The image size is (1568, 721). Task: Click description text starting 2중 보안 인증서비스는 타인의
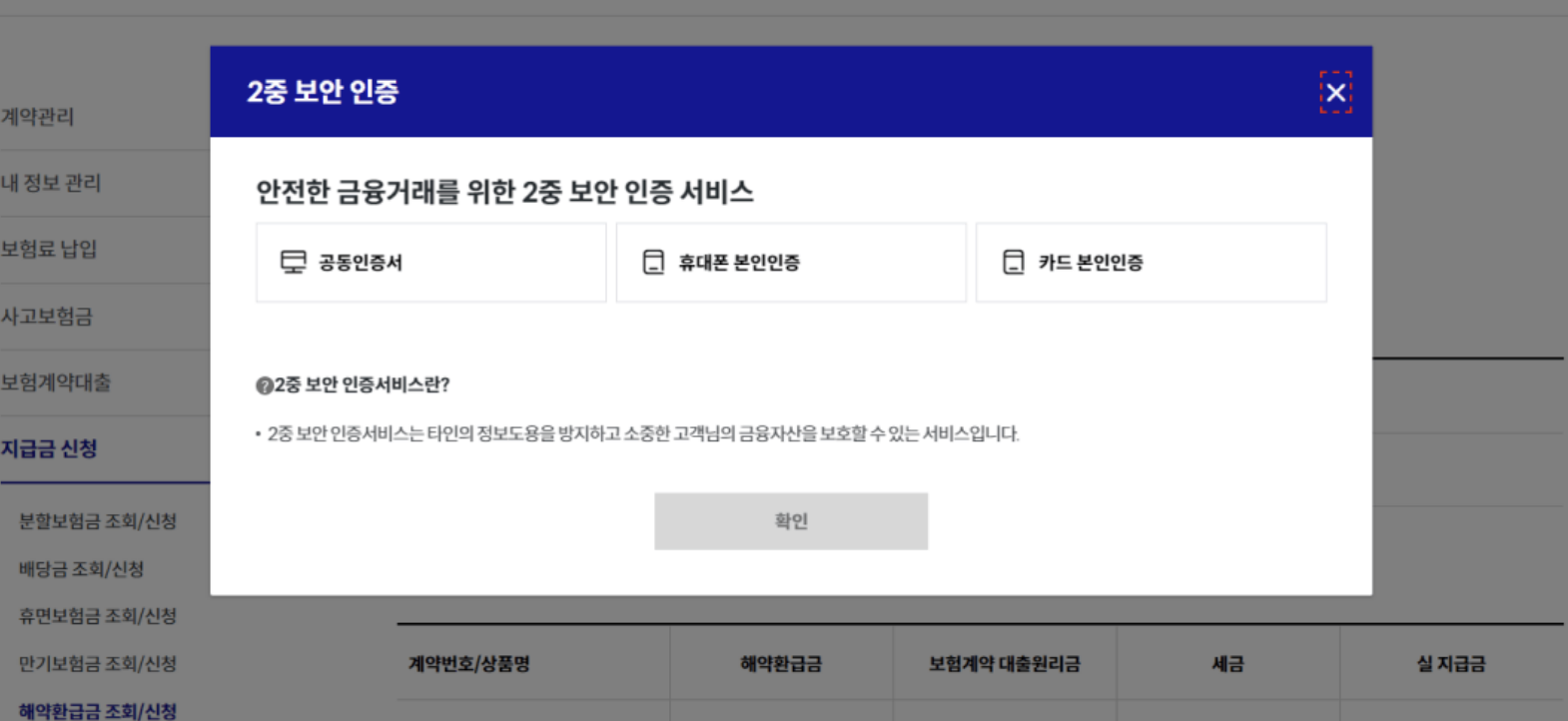(x=643, y=434)
